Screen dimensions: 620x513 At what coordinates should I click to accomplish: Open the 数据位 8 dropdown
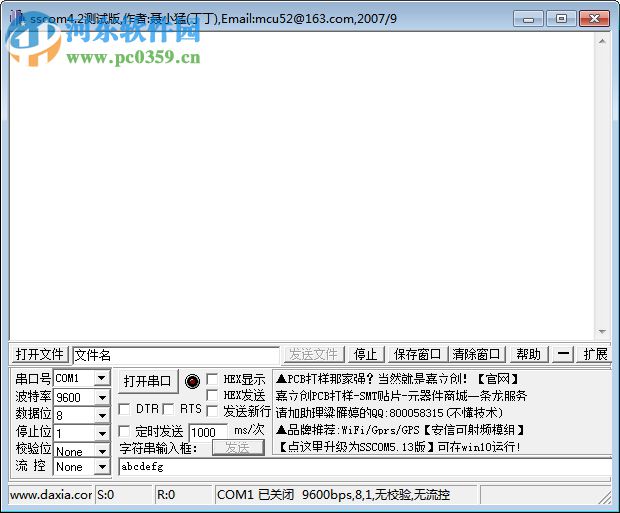102,415
